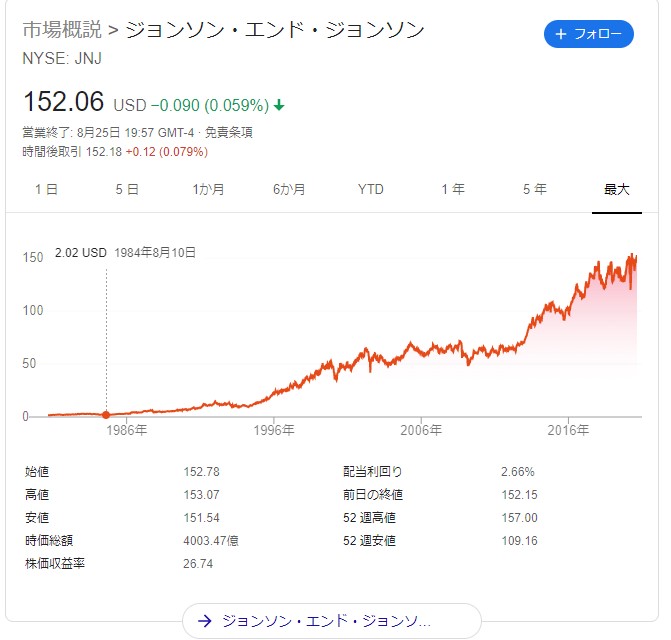Viewport: 671px width, 640px height.
Task: Select the 1日 time range tab
Action: tap(46, 189)
